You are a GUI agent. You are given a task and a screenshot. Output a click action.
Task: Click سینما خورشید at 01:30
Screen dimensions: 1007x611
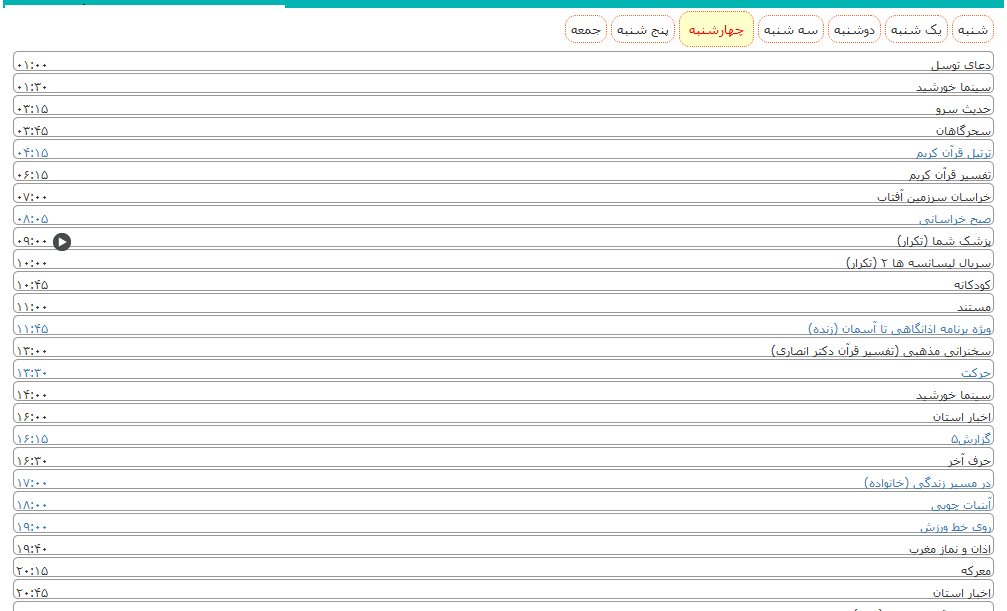(x=954, y=87)
